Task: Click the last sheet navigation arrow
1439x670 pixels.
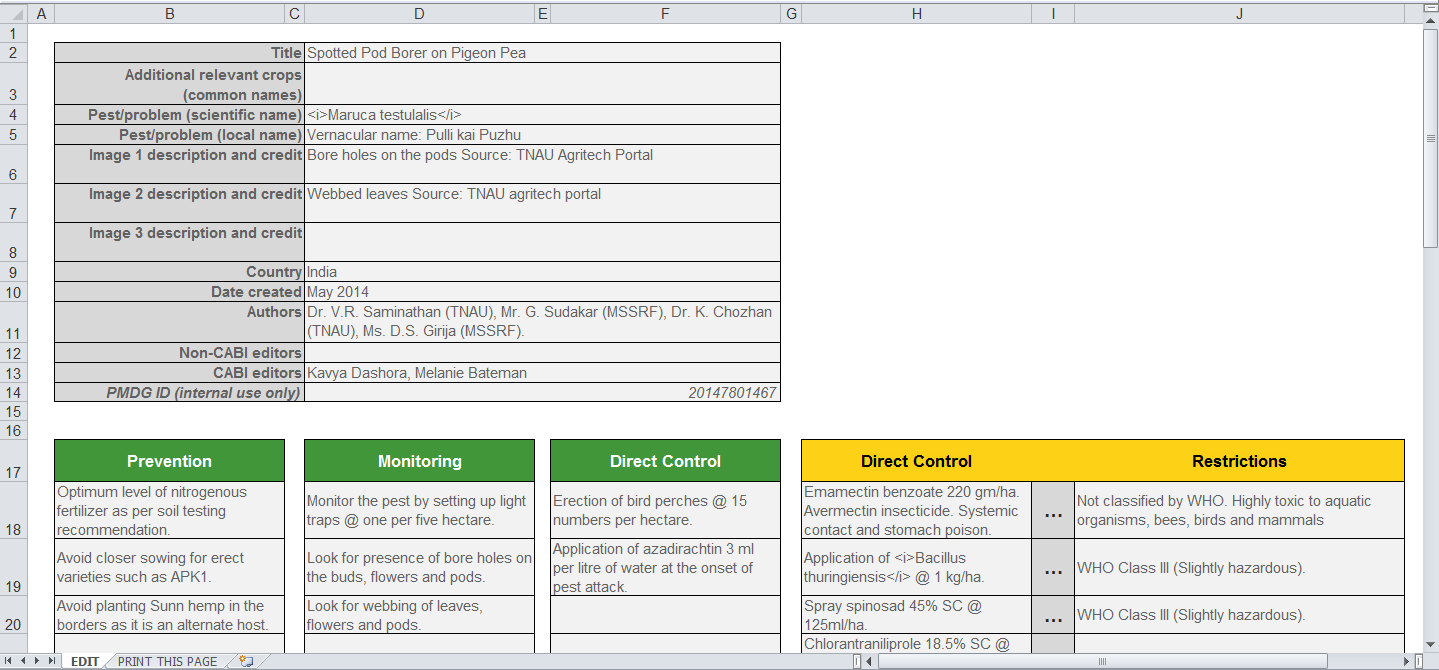Action: point(52,661)
